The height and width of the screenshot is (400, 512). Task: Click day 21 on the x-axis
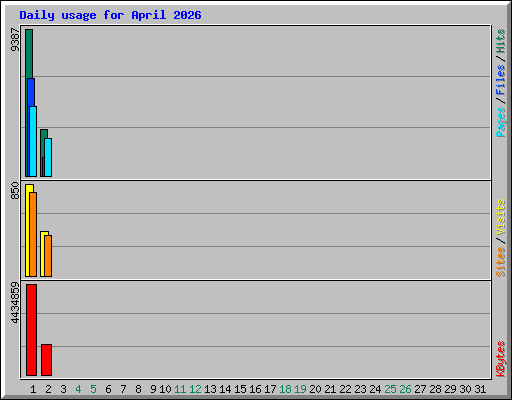(x=330, y=389)
